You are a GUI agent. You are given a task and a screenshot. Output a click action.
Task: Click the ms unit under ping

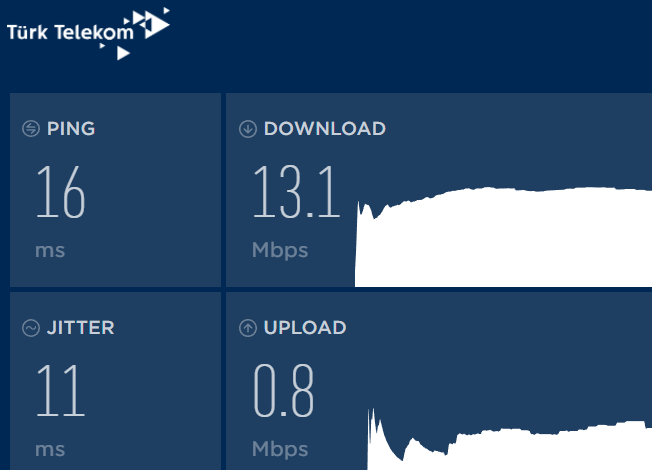click(x=50, y=251)
